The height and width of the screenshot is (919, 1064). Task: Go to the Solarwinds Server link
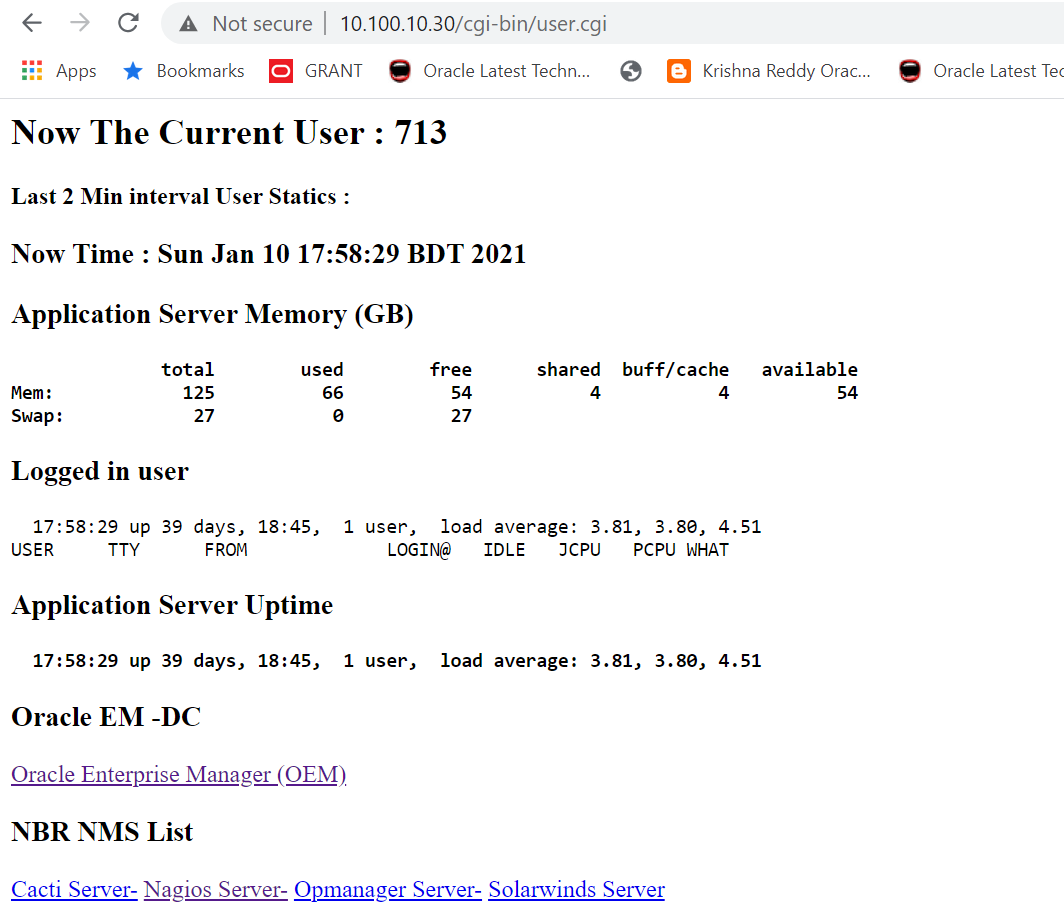point(576,890)
